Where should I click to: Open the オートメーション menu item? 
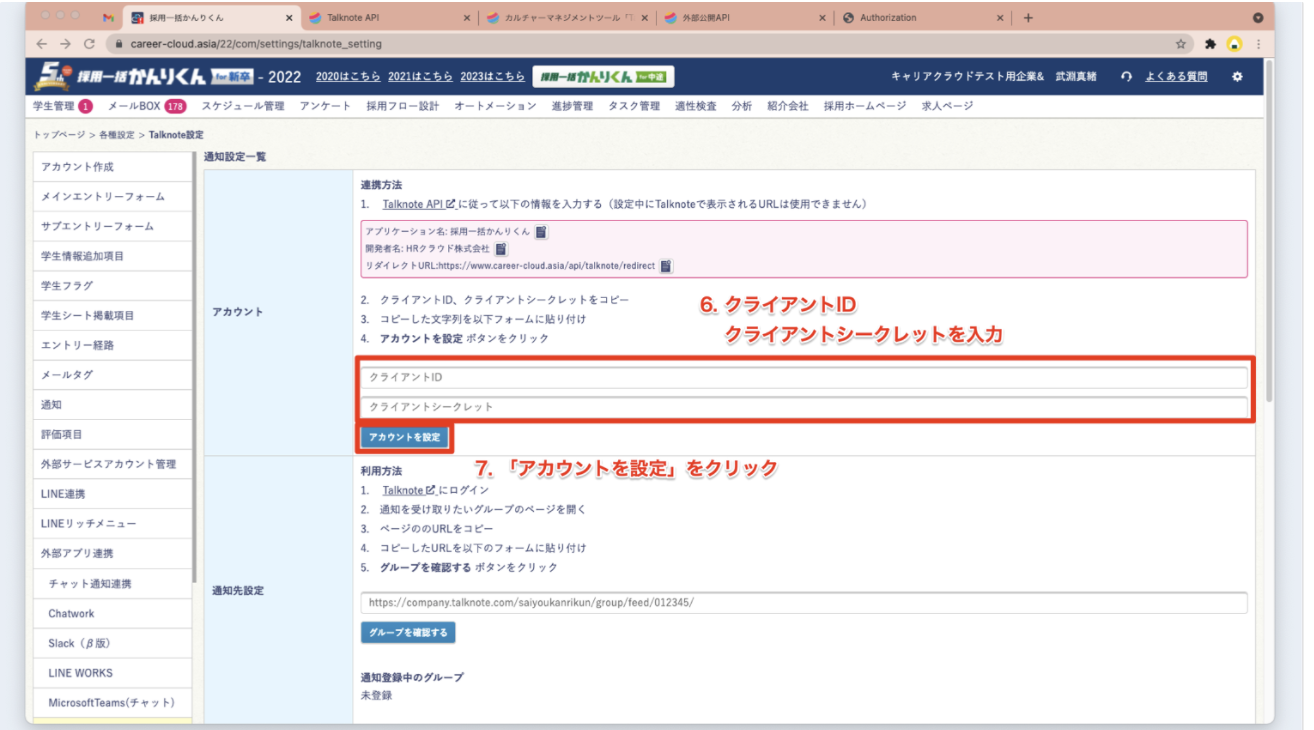pyautogui.click(x=495, y=106)
